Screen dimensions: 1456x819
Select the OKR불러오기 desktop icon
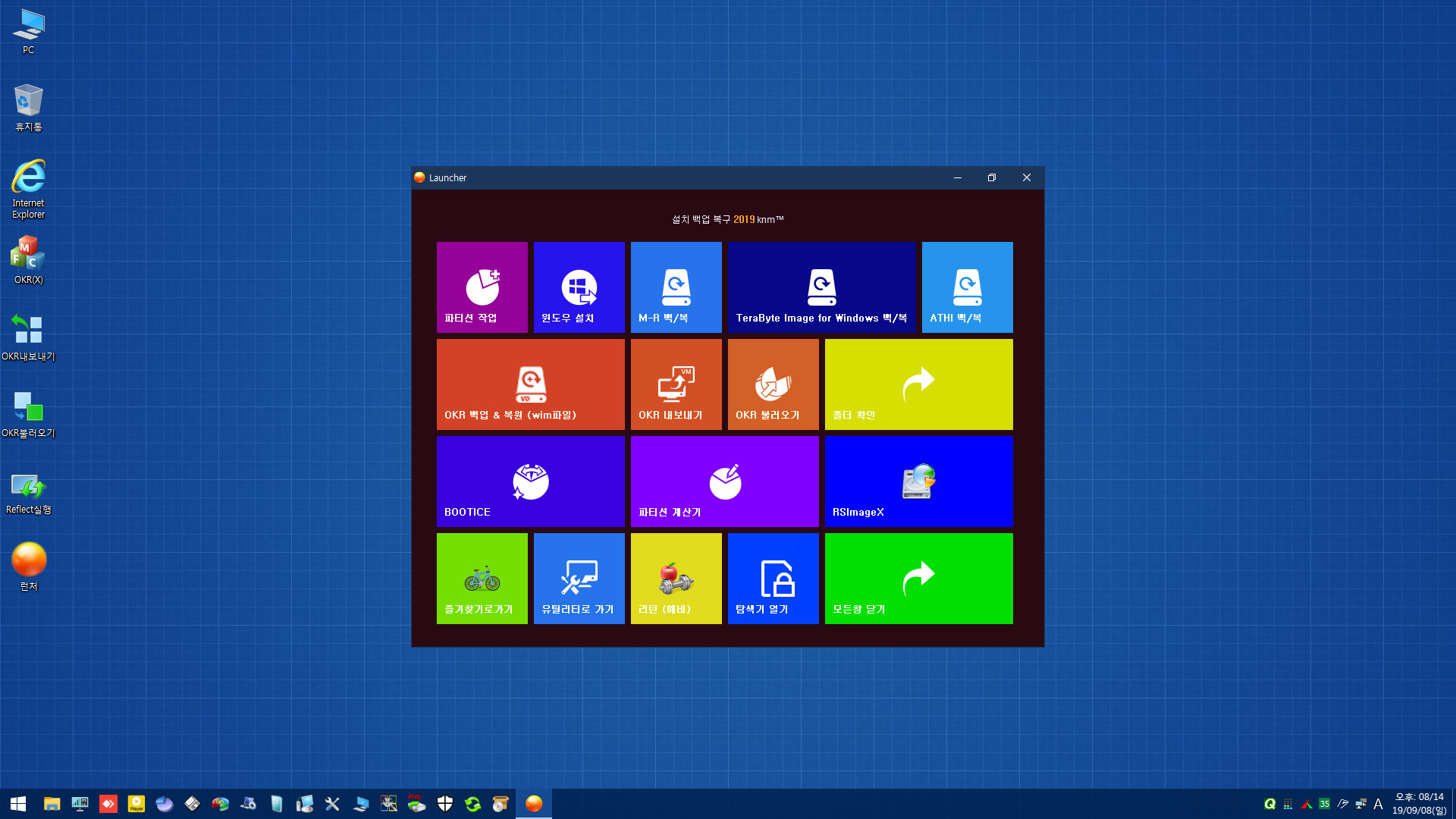tap(28, 414)
